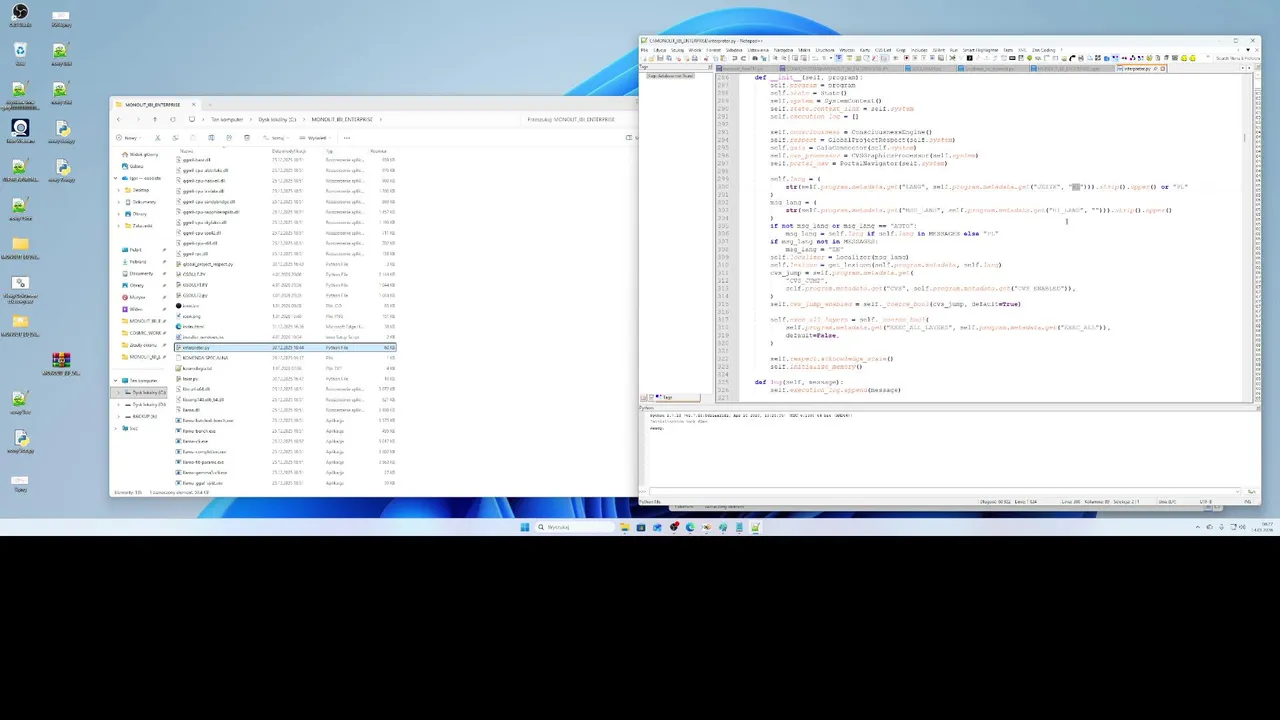Collapse the Ten komputer tree node
The image size is (1280, 720).
coord(115,381)
